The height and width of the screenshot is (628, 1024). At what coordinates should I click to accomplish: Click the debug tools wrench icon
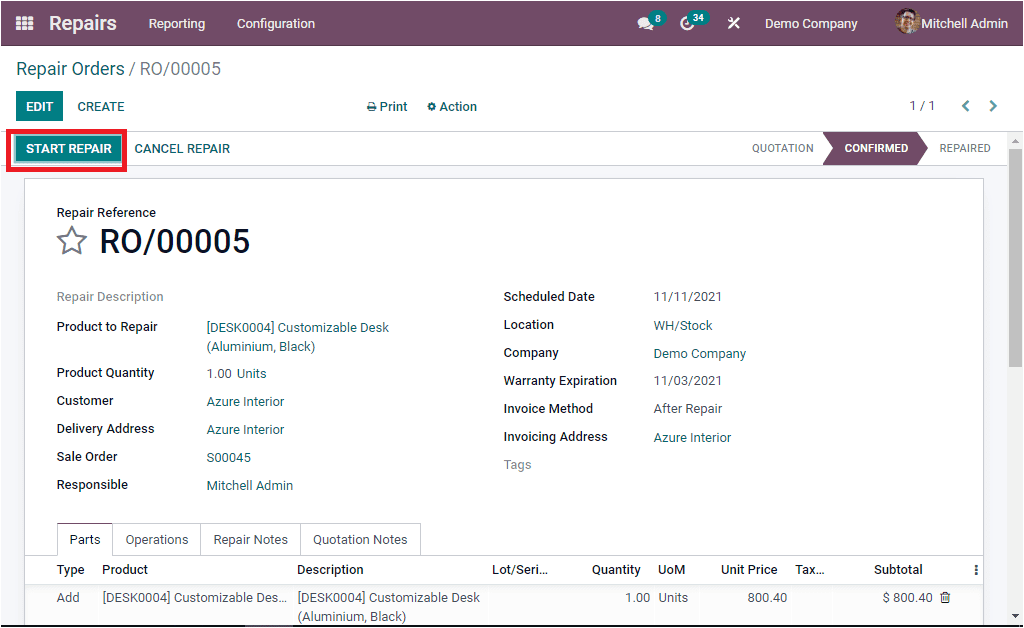(x=733, y=24)
